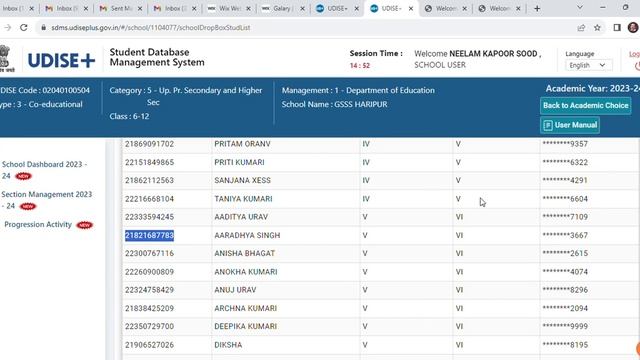Click the forward navigation arrow
Image resolution: width=640 pixels, height=360 pixels.
[7, 27]
